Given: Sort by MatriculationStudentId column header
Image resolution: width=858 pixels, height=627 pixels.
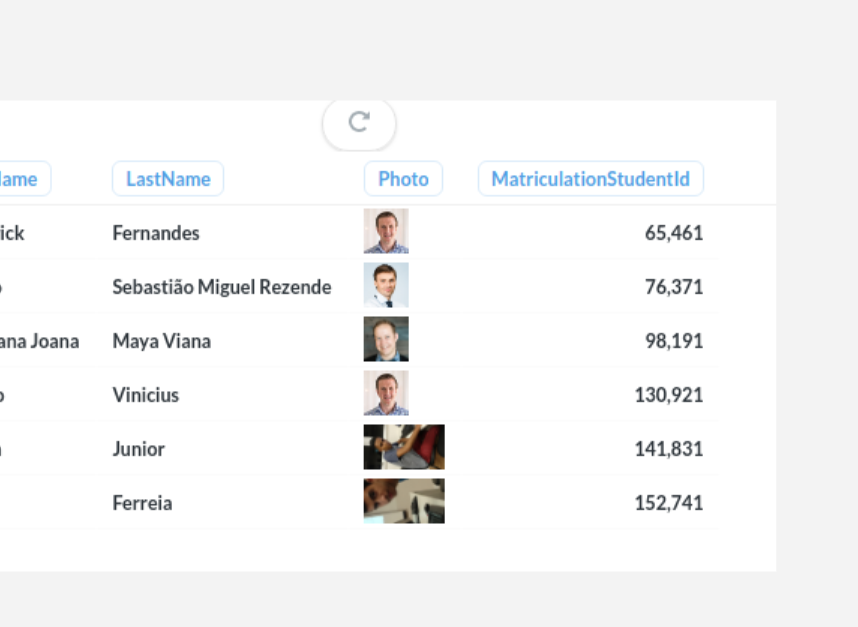Looking at the screenshot, I should pos(590,178).
